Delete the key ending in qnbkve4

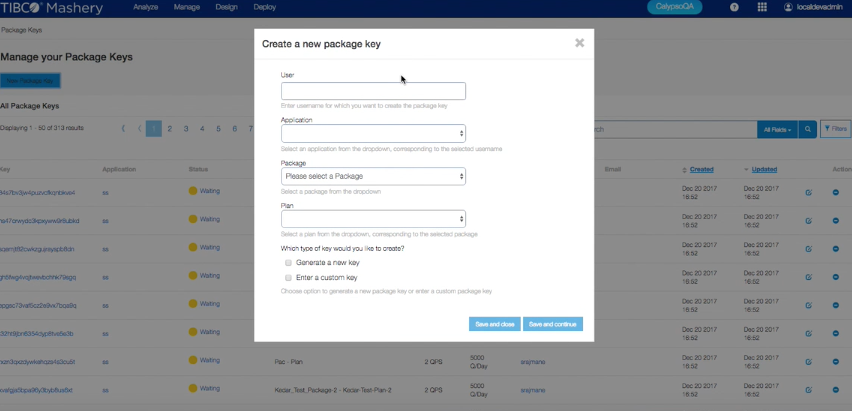836,192
